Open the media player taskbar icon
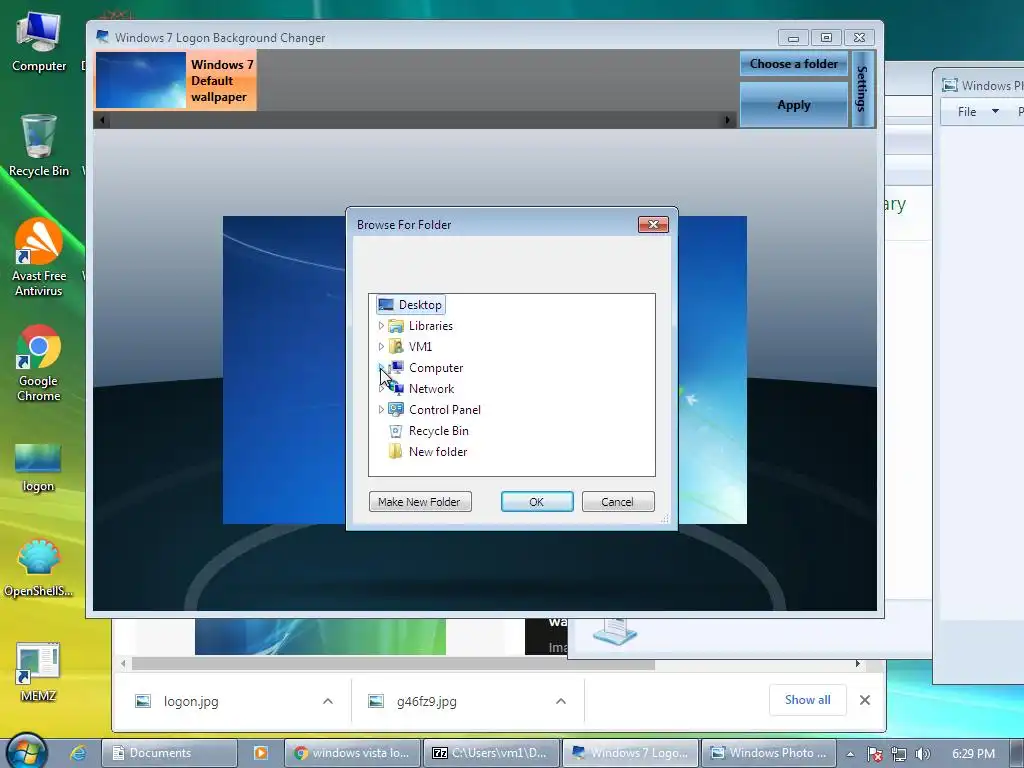This screenshot has height=768, width=1024. click(261, 753)
